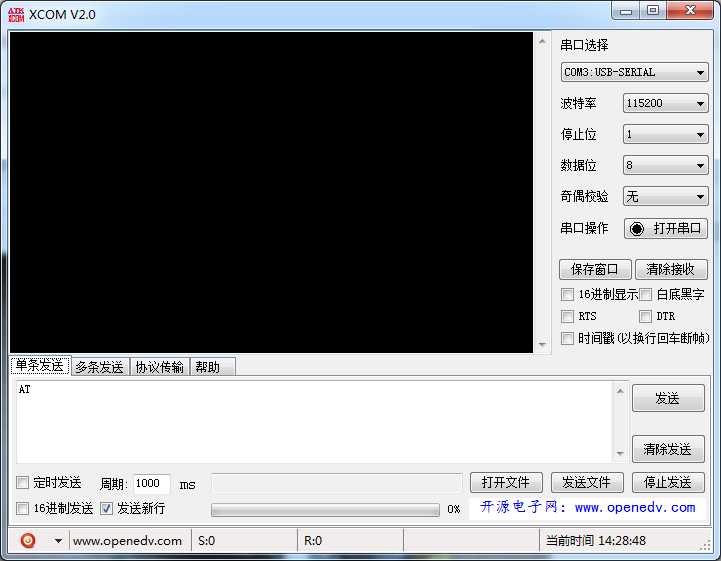This screenshot has width=721, height=561.
Task: Toggle the DTR checkbox
Action: (646, 316)
